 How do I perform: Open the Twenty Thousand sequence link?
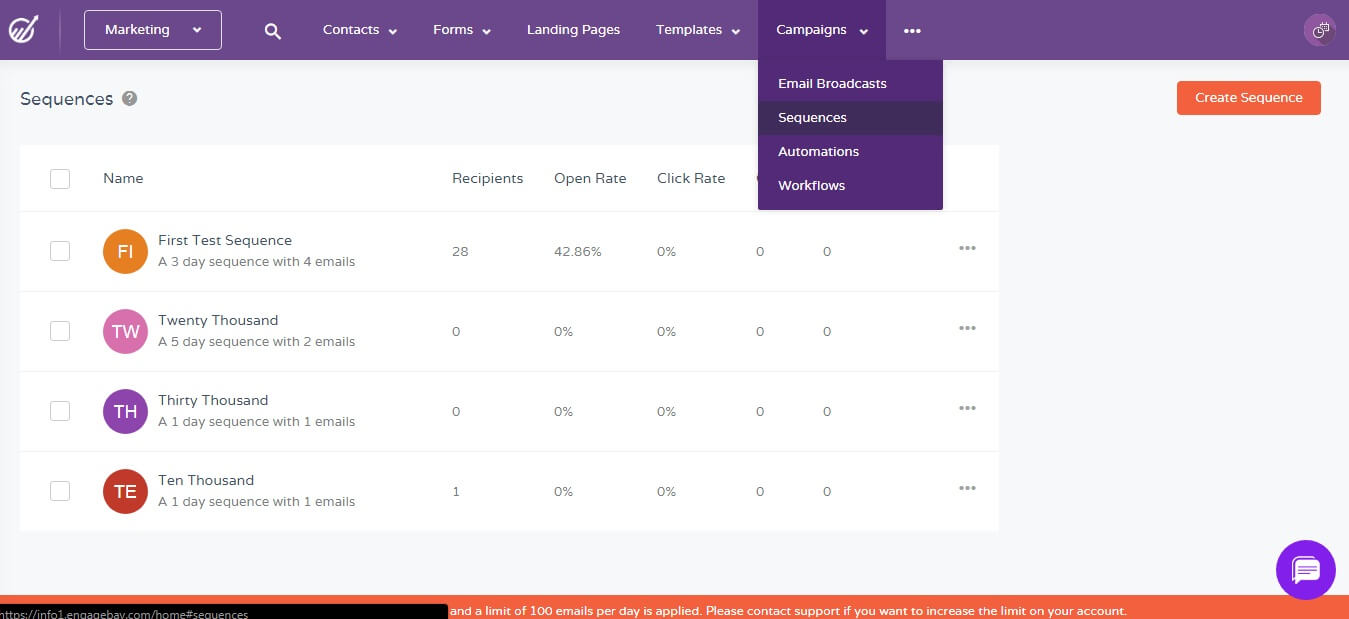coord(218,321)
